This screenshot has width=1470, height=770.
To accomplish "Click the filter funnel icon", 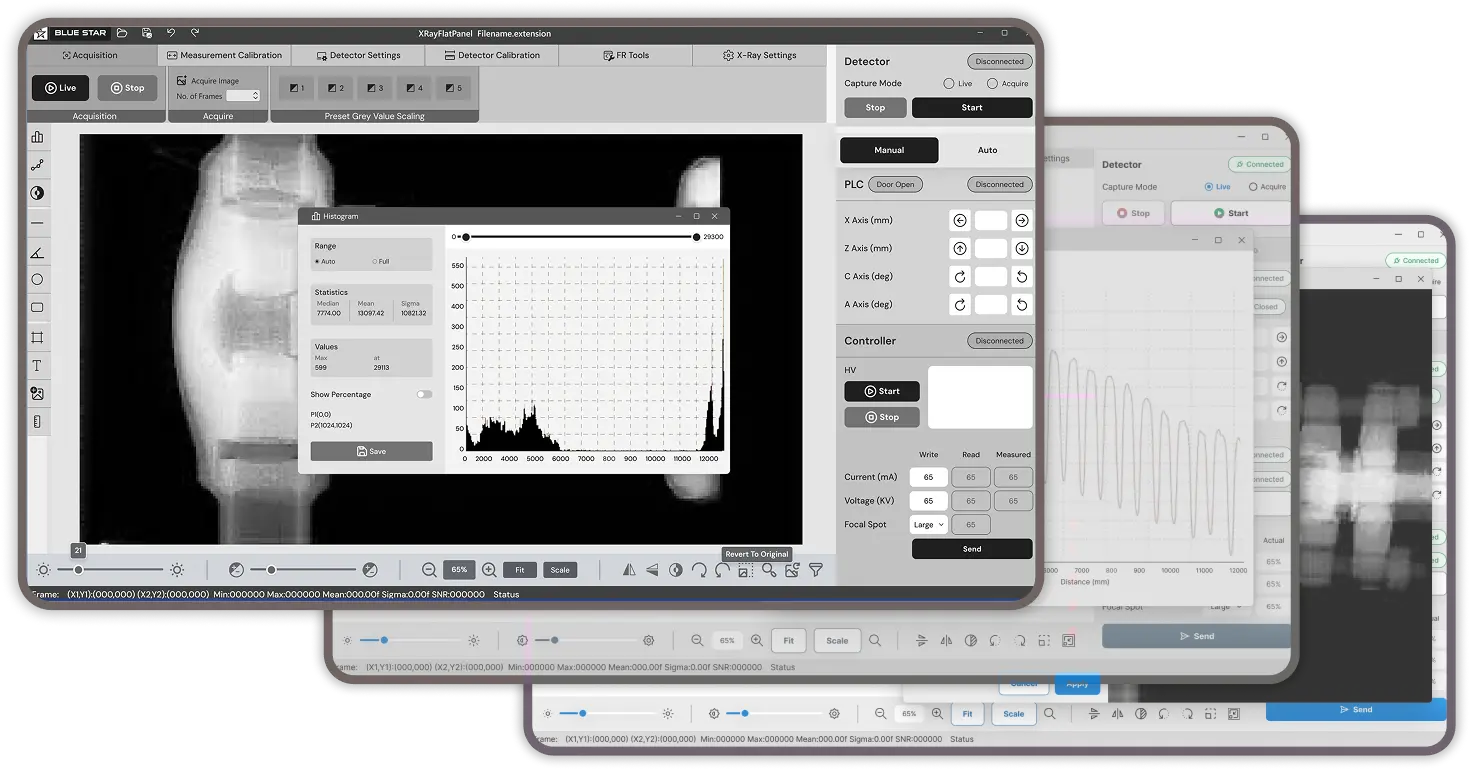I will tap(816, 570).
